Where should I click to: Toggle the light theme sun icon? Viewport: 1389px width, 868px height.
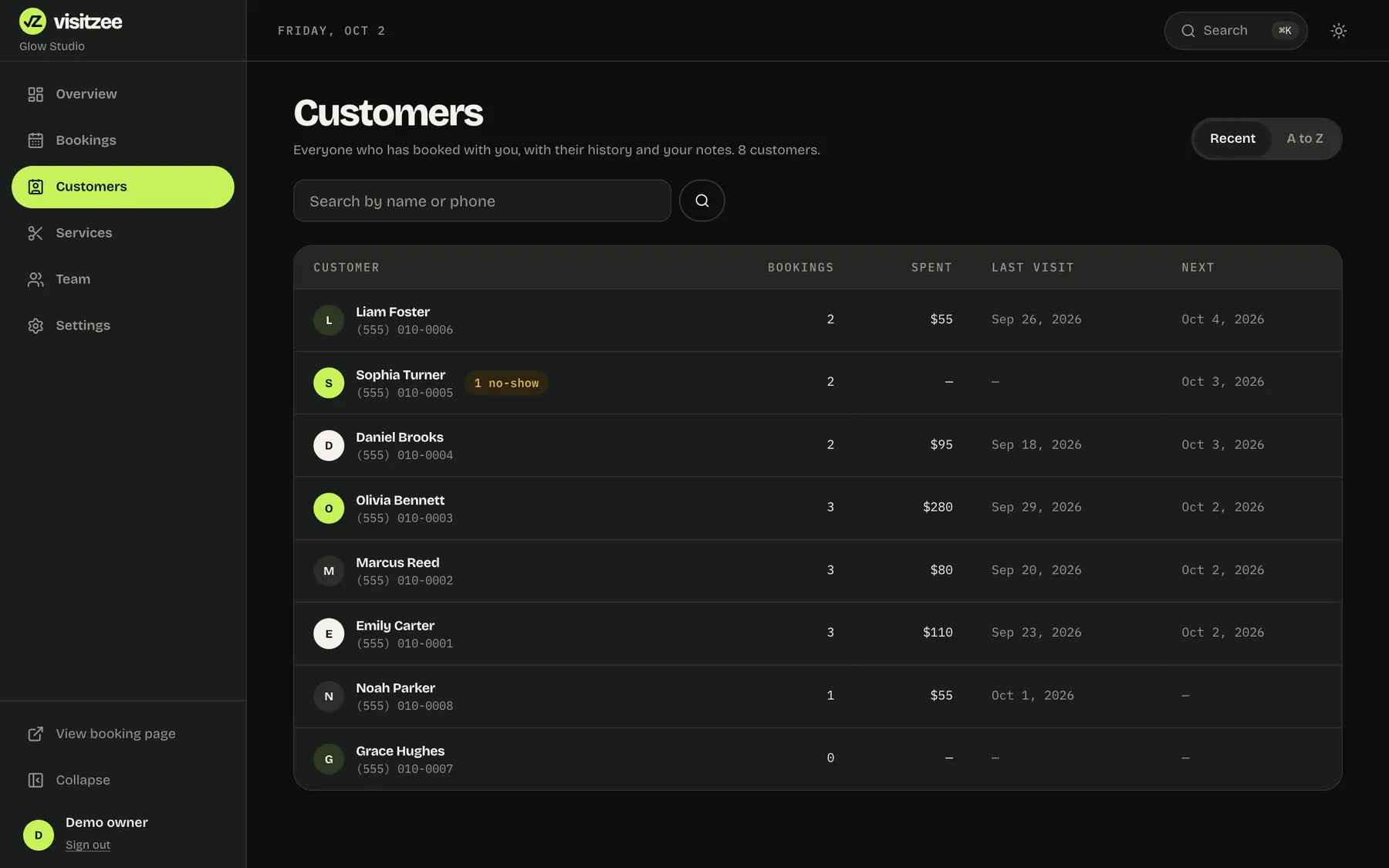[x=1339, y=31]
